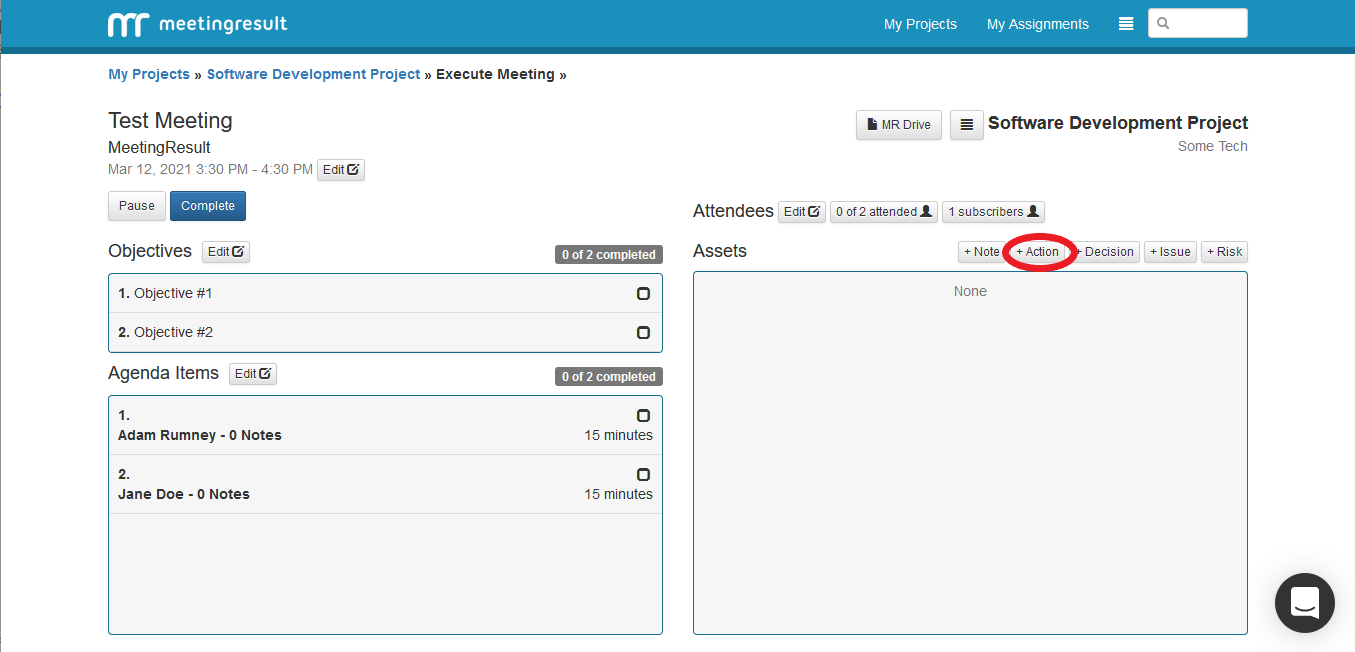
Task: Open My Projects in top navigation
Action: point(920,24)
